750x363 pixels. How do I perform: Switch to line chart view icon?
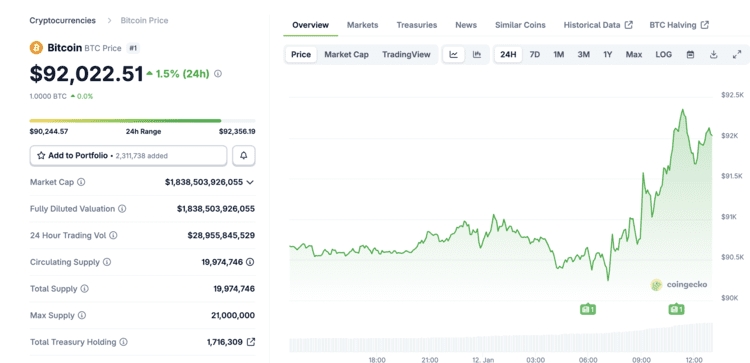click(x=453, y=55)
